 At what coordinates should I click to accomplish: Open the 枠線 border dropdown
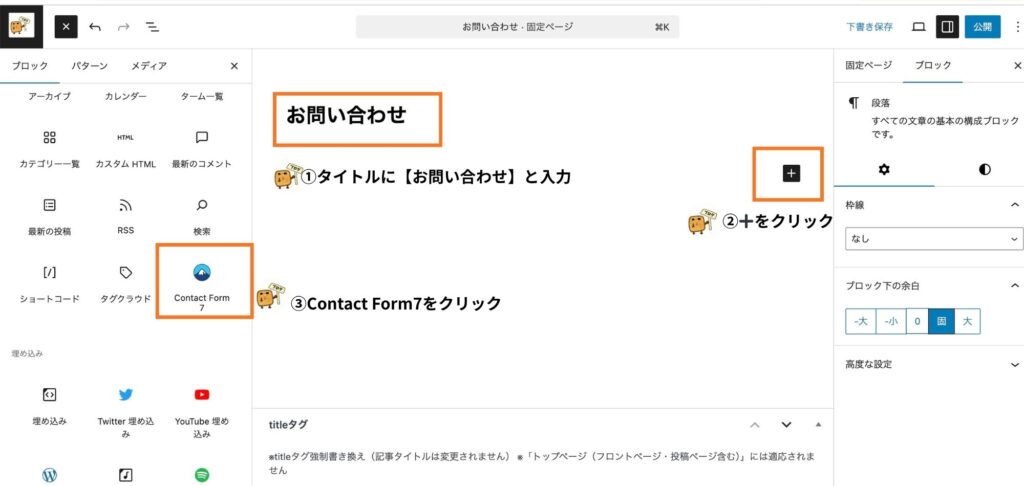point(933,240)
